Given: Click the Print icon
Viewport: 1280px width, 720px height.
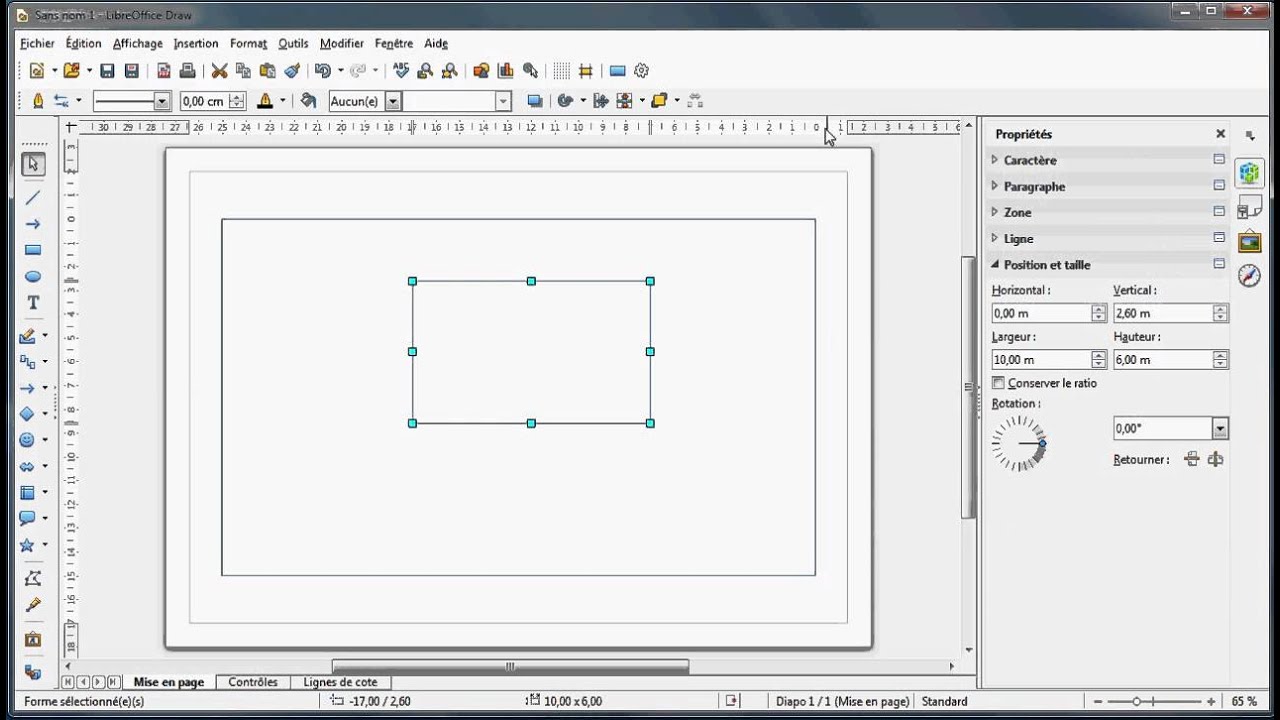Looking at the screenshot, I should 187,71.
